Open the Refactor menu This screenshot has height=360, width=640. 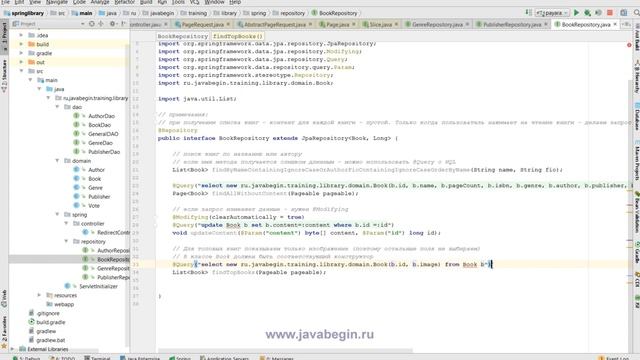124,2
